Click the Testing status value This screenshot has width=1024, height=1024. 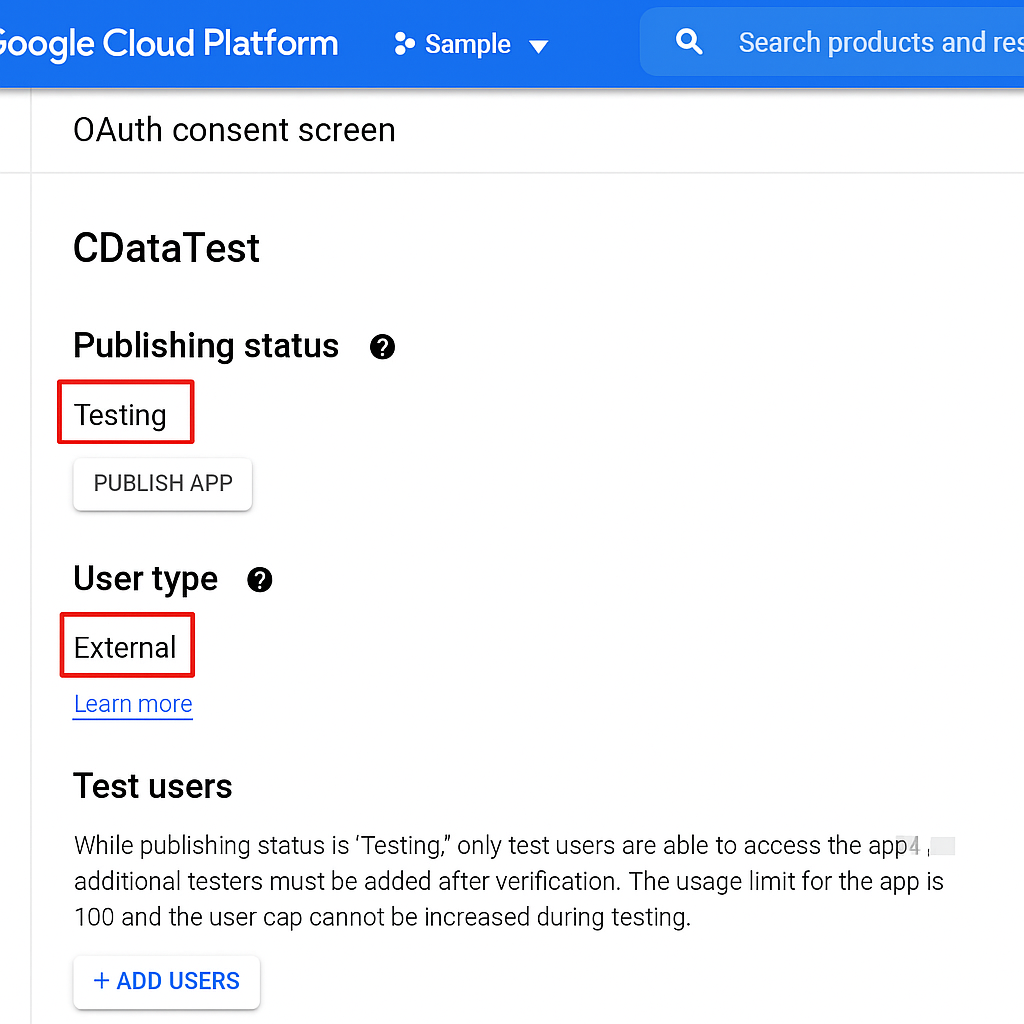[x=121, y=414]
